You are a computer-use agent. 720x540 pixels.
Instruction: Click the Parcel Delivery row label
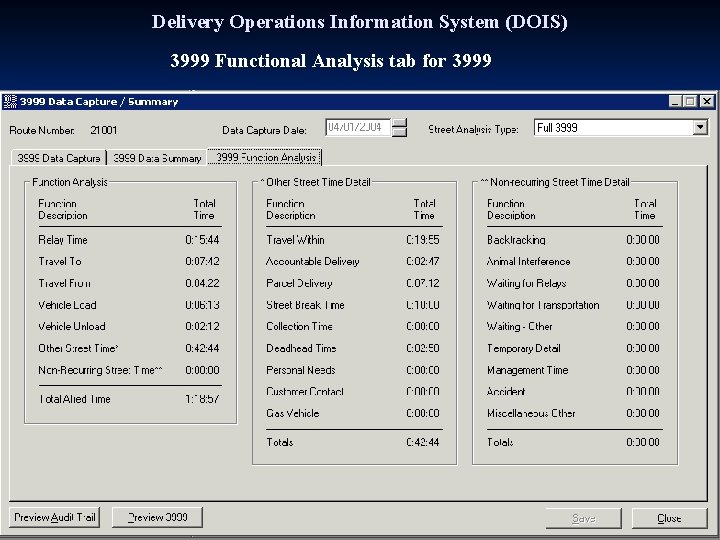click(299, 283)
